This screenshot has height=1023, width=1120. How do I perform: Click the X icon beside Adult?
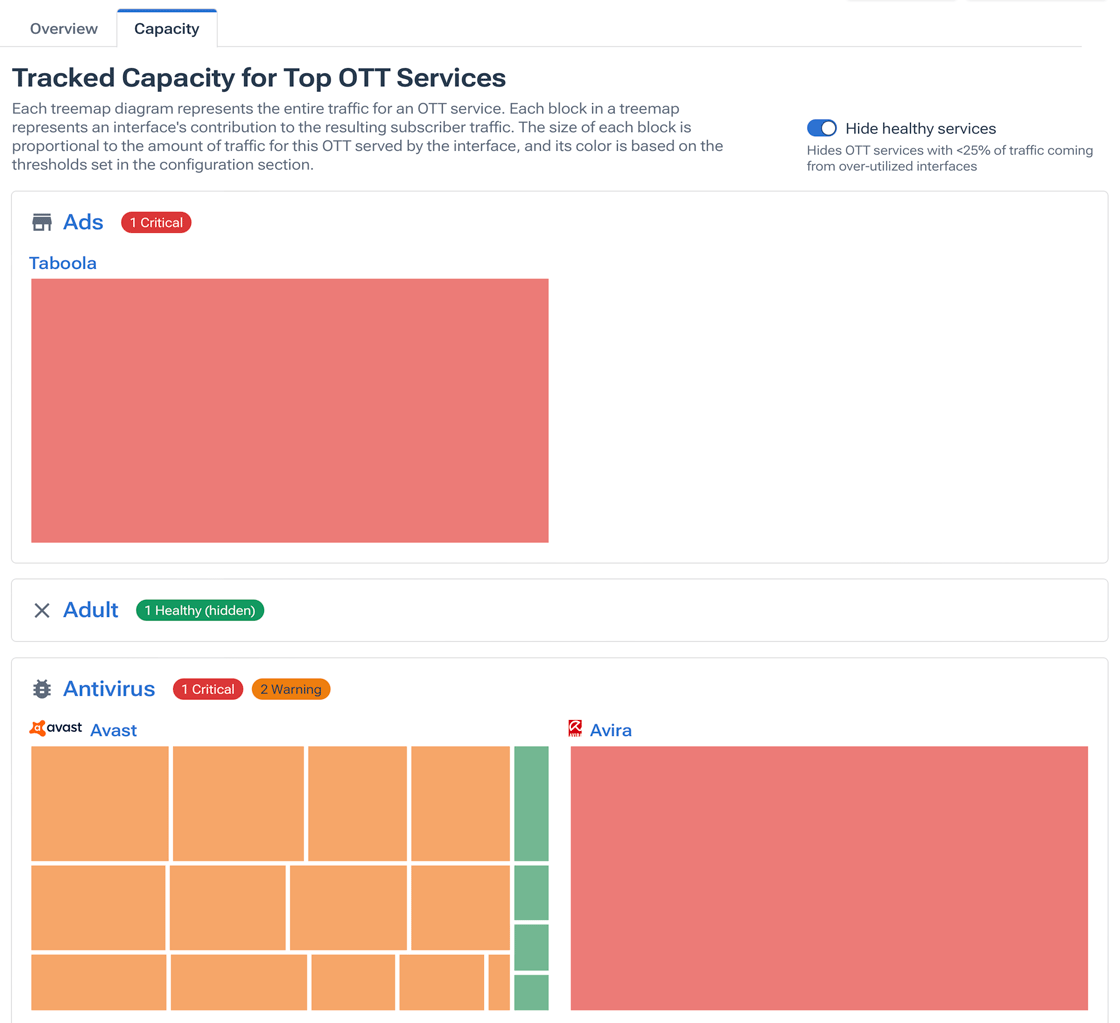click(41, 610)
